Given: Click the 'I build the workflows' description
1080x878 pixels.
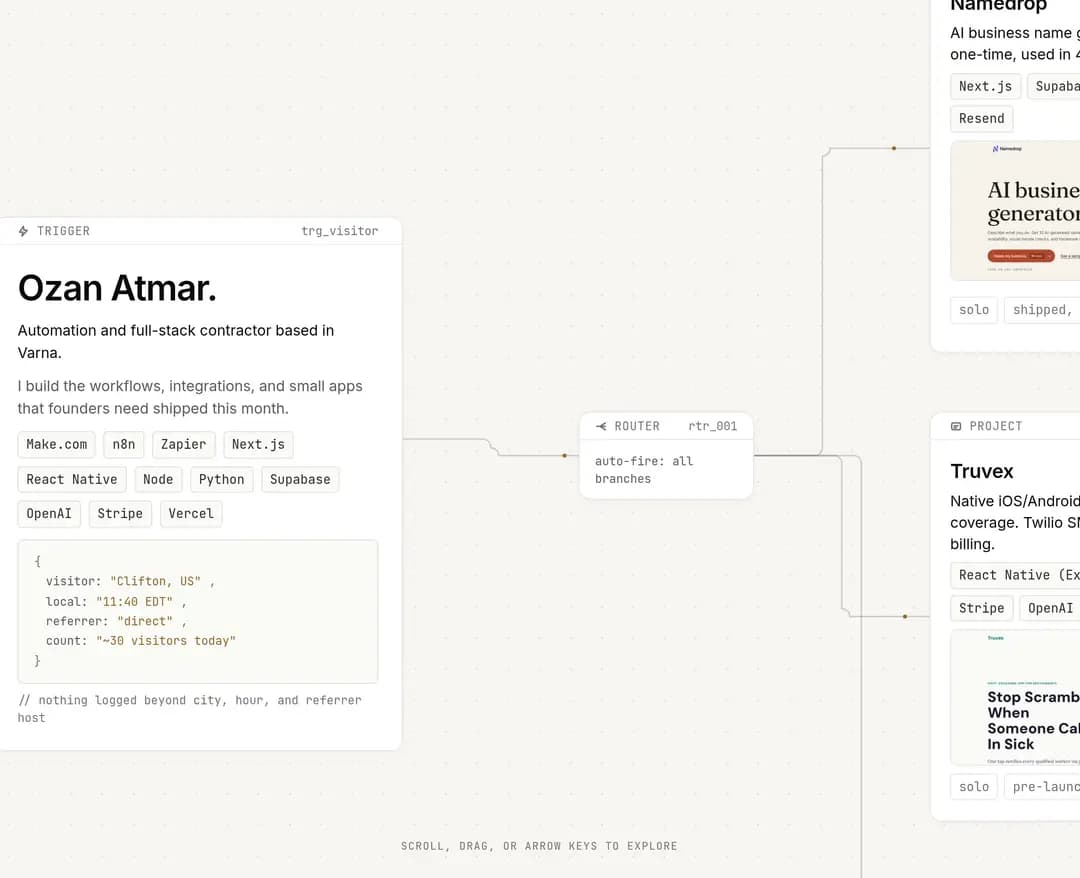Looking at the screenshot, I should [x=189, y=397].
